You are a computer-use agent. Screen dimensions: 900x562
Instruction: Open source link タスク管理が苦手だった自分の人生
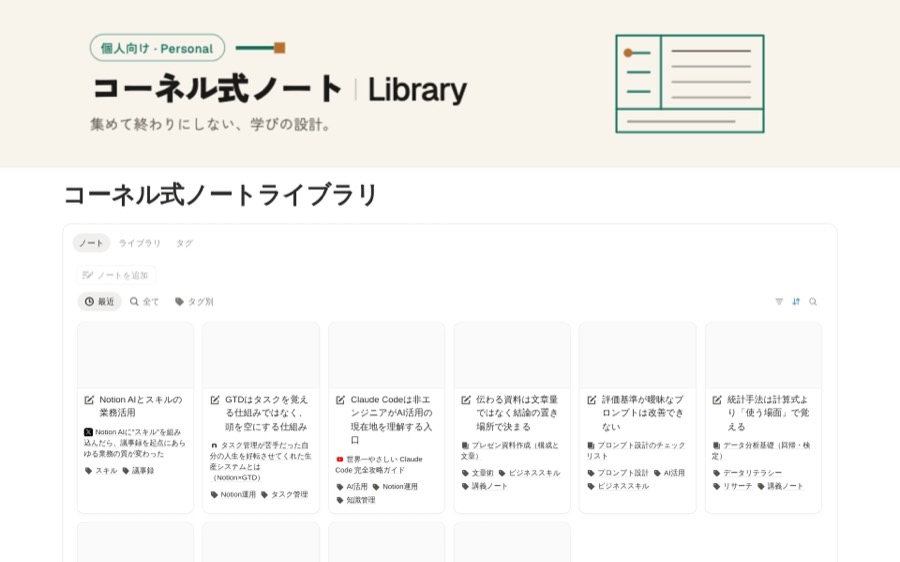261,461
